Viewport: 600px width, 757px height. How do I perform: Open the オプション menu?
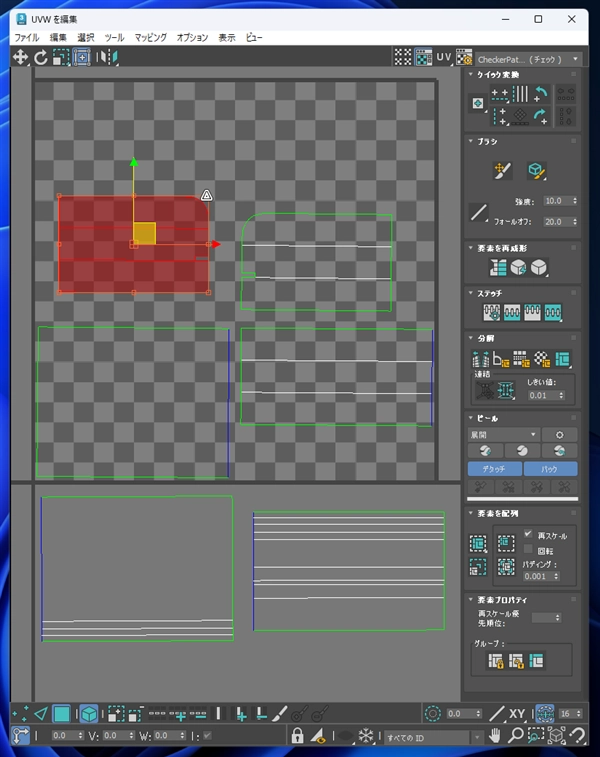192,38
